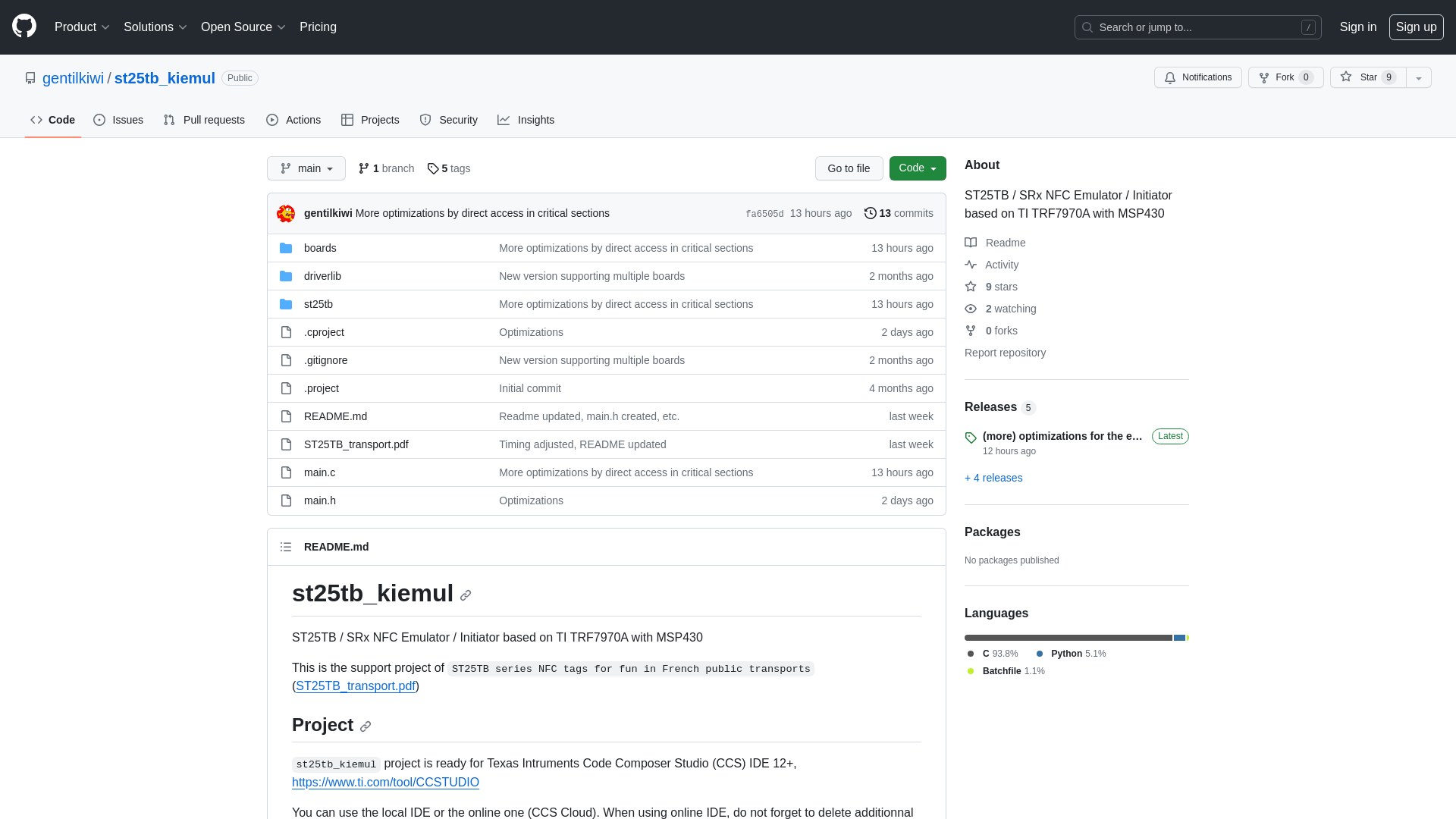Open the GitHub home logo
The width and height of the screenshot is (1456, 819).
(x=24, y=27)
